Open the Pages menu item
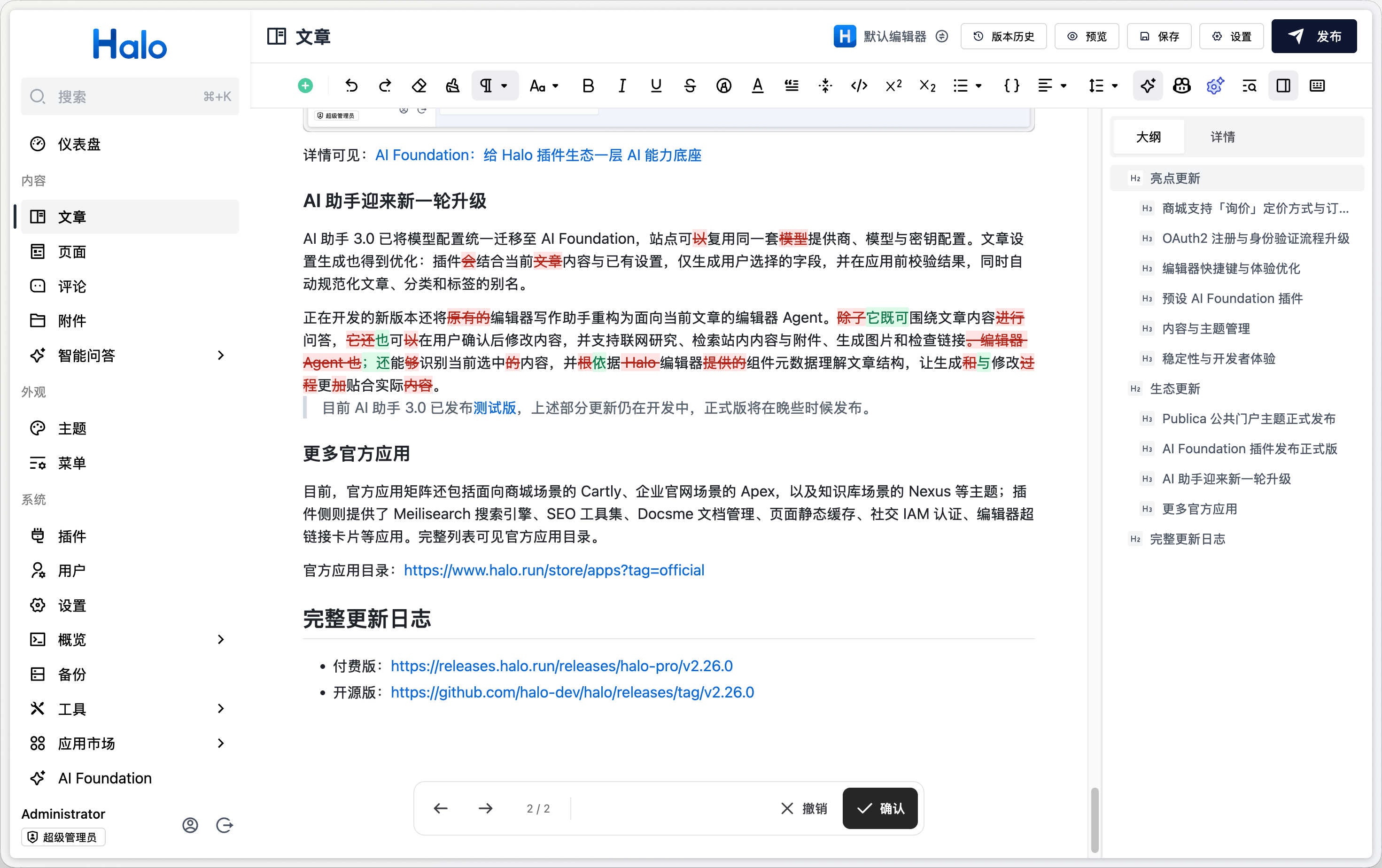The image size is (1382, 868). [130, 252]
